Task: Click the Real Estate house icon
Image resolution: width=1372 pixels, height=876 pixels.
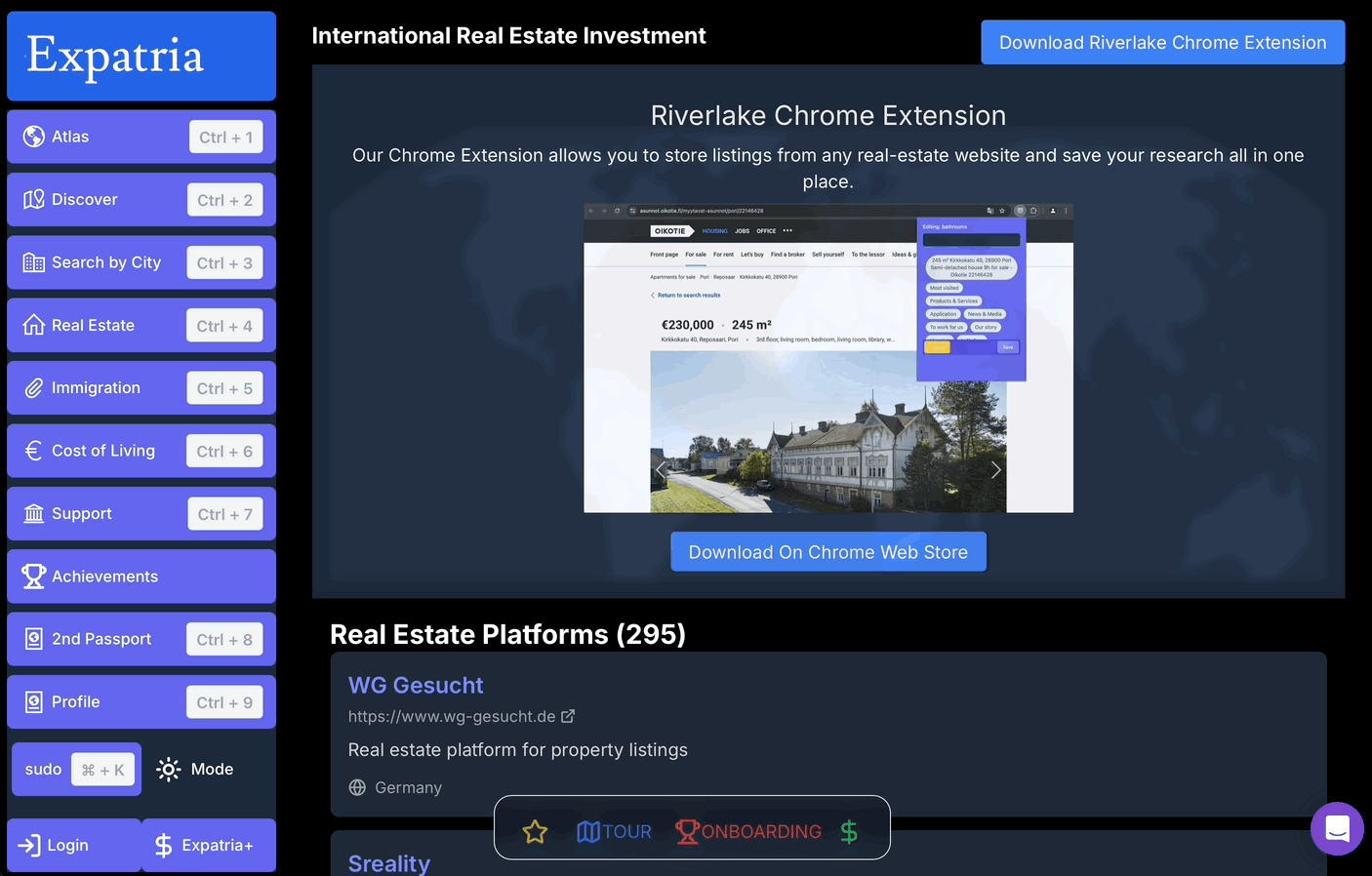Action: coord(34,325)
